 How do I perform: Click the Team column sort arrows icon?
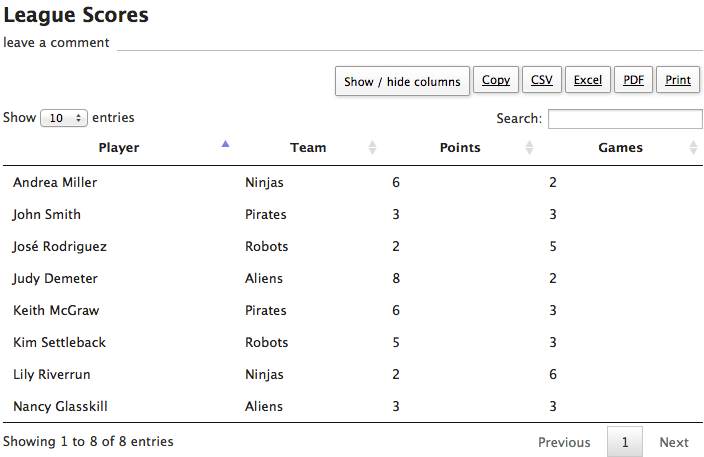tap(372, 148)
